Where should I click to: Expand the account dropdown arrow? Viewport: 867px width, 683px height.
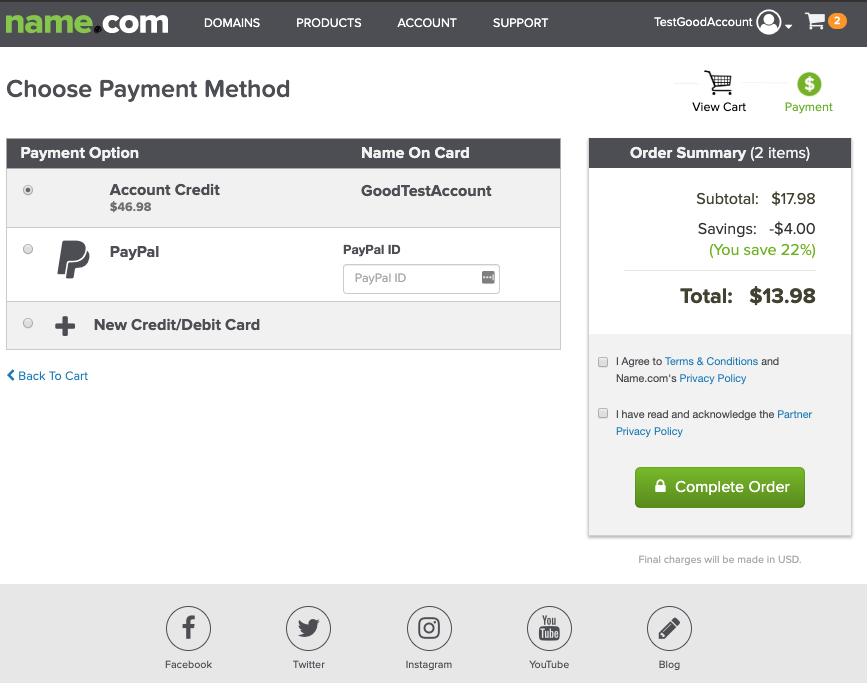pyautogui.click(x=788, y=27)
